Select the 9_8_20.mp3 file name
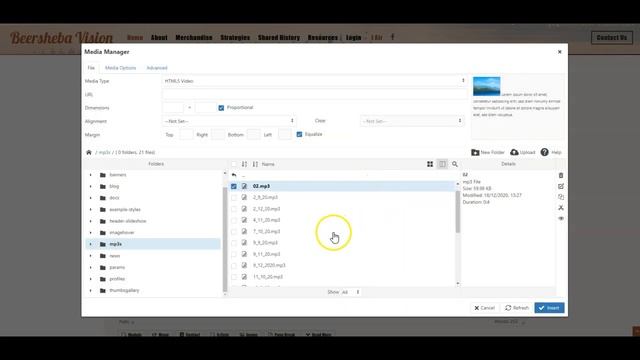This screenshot has height=360, width=640. click(265, 243)
